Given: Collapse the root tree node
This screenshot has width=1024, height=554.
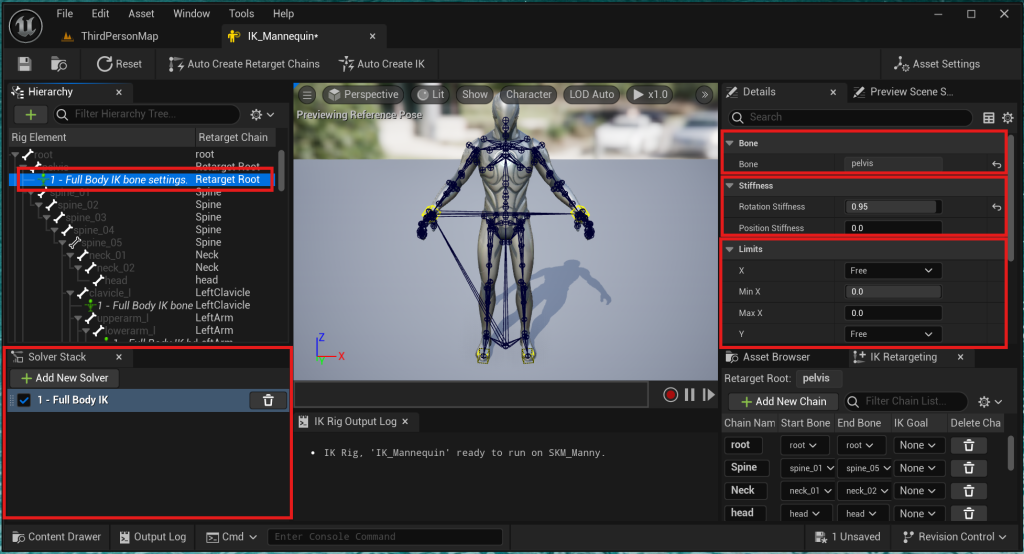Looking at the screenshot, I should pos(15,155).
